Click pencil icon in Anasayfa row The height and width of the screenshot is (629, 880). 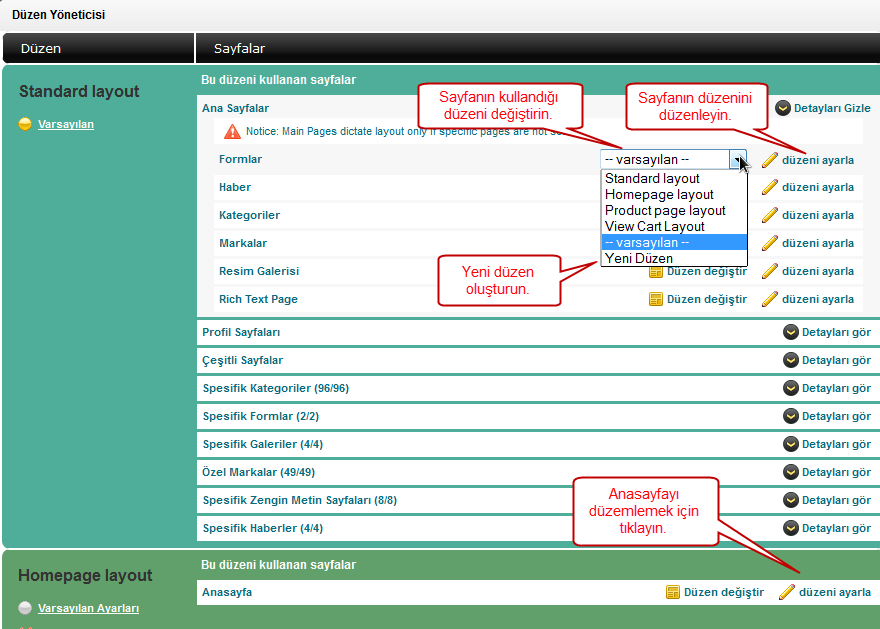pos(786,592)
